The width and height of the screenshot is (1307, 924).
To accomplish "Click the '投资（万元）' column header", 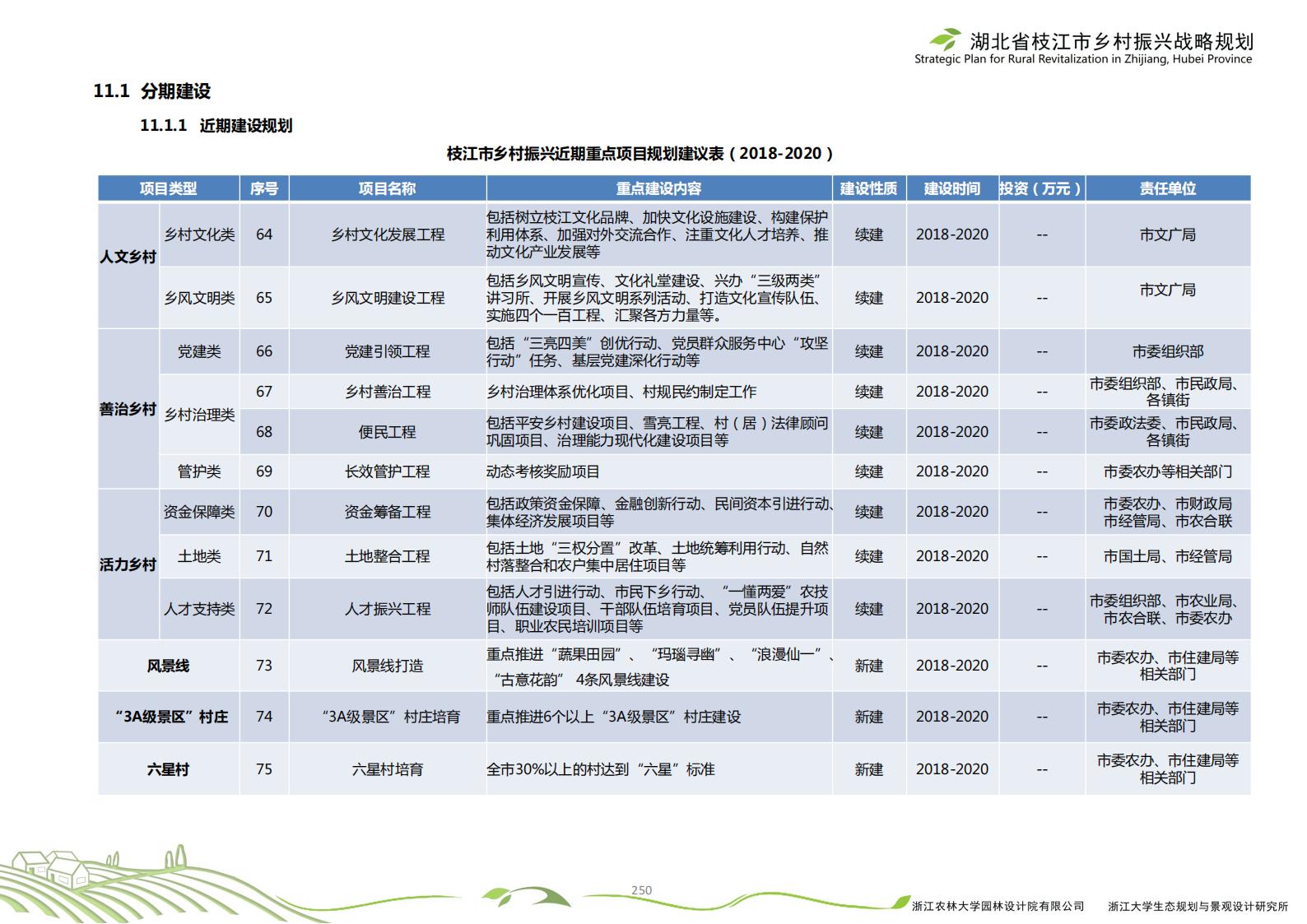I will tap(1041, 188).
